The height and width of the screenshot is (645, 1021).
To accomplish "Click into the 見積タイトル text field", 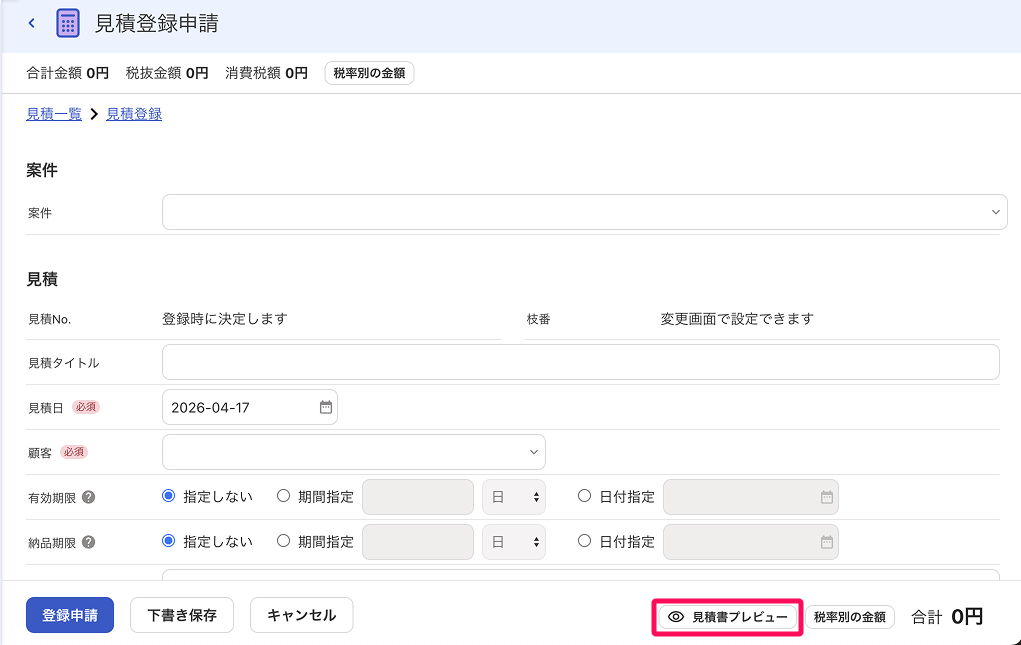I will (x=580, y=362).
